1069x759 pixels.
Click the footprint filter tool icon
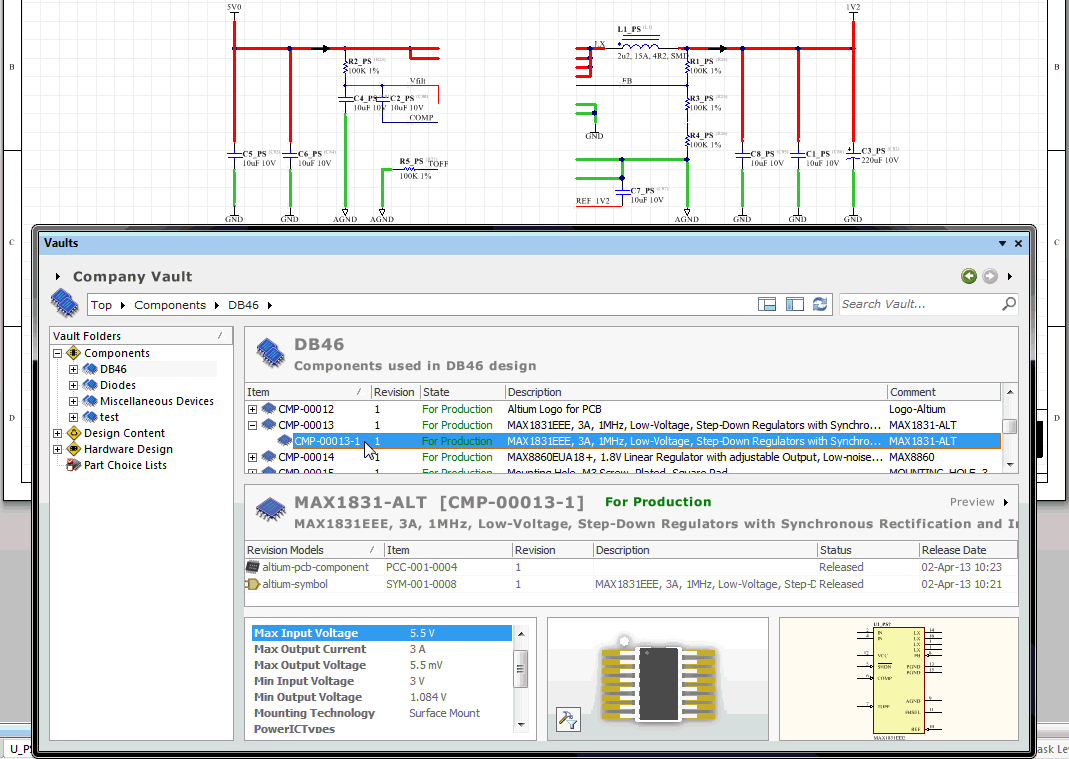click(x=568, y=719)
